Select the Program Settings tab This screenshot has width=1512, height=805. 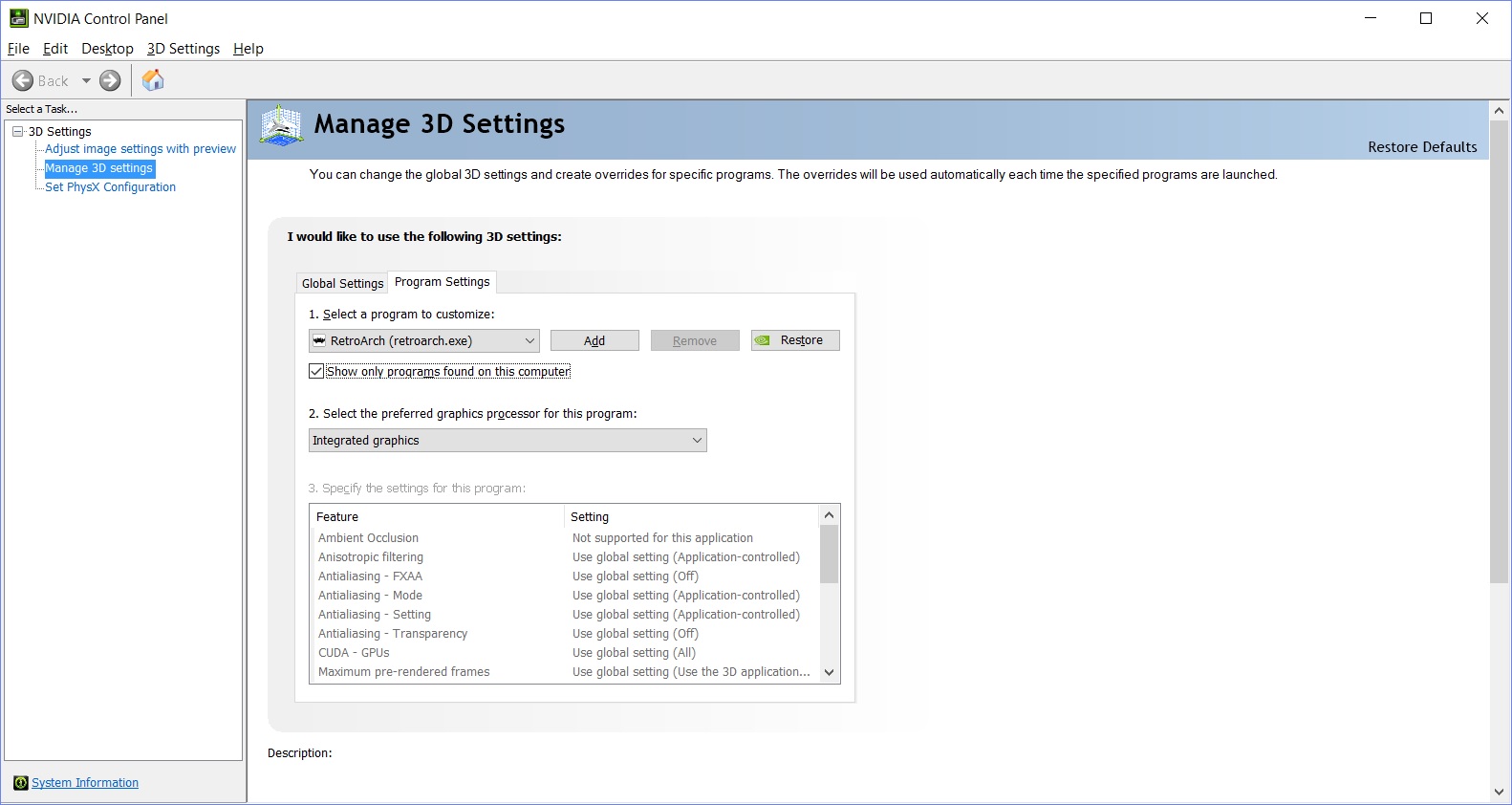(442, 282)
